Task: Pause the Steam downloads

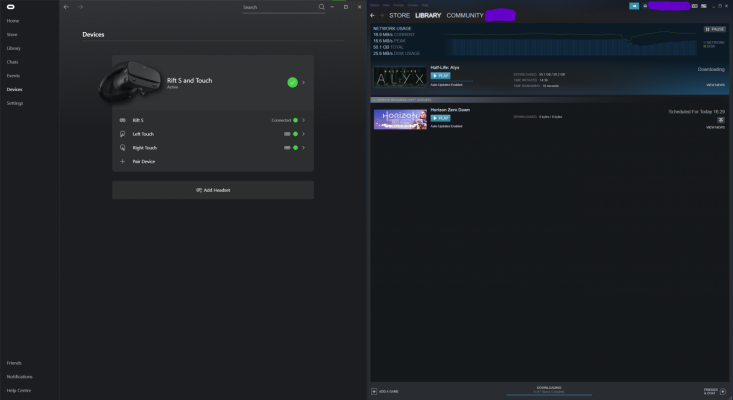Action: [x=715, y=29]
